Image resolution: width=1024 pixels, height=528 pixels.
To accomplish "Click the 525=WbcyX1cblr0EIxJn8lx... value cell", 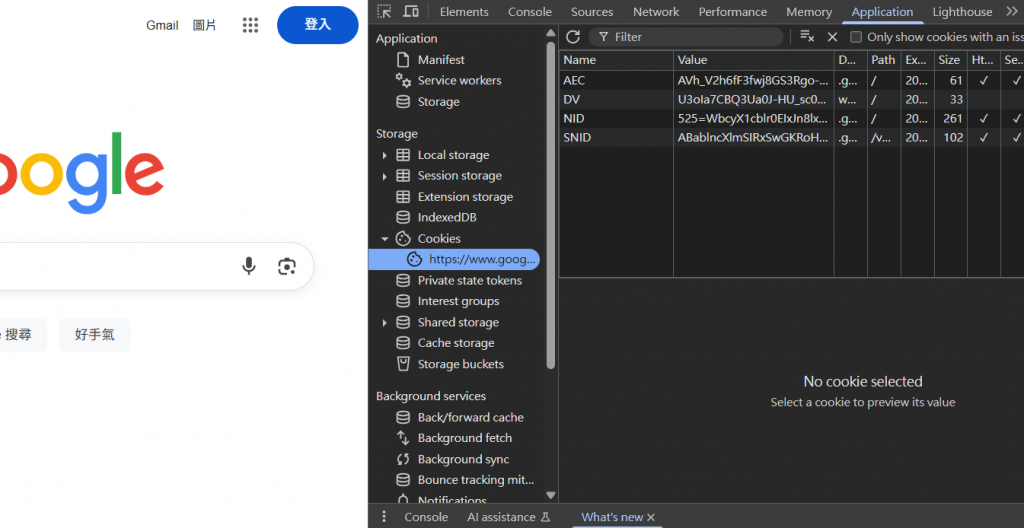I will coord(754,118).
